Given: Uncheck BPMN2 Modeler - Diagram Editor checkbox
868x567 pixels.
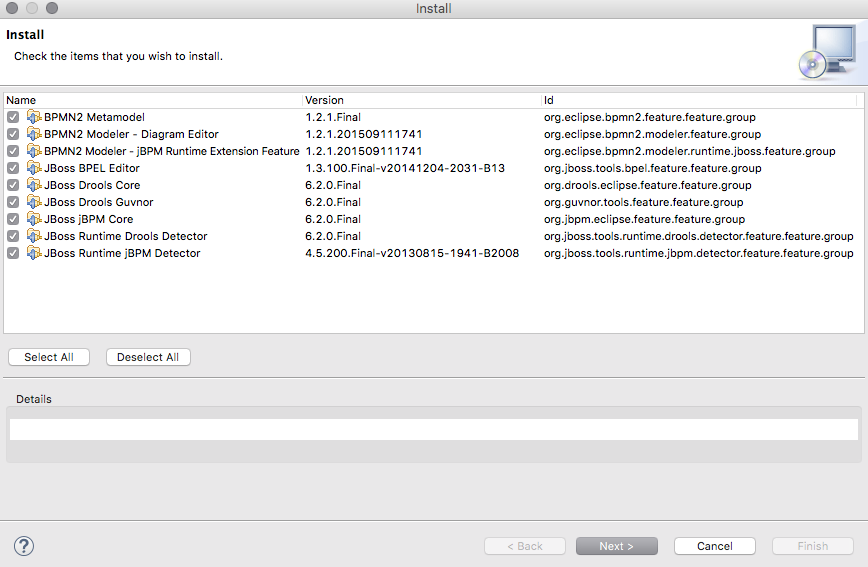Looking at the screenshot, I should 13,135.
